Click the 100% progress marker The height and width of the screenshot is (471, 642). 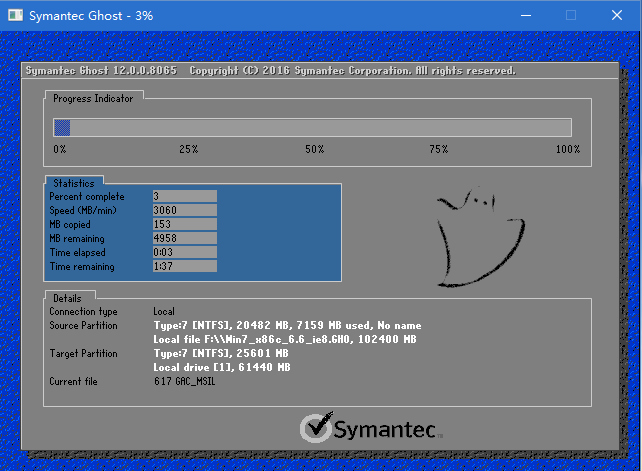(x=567, y=149)
